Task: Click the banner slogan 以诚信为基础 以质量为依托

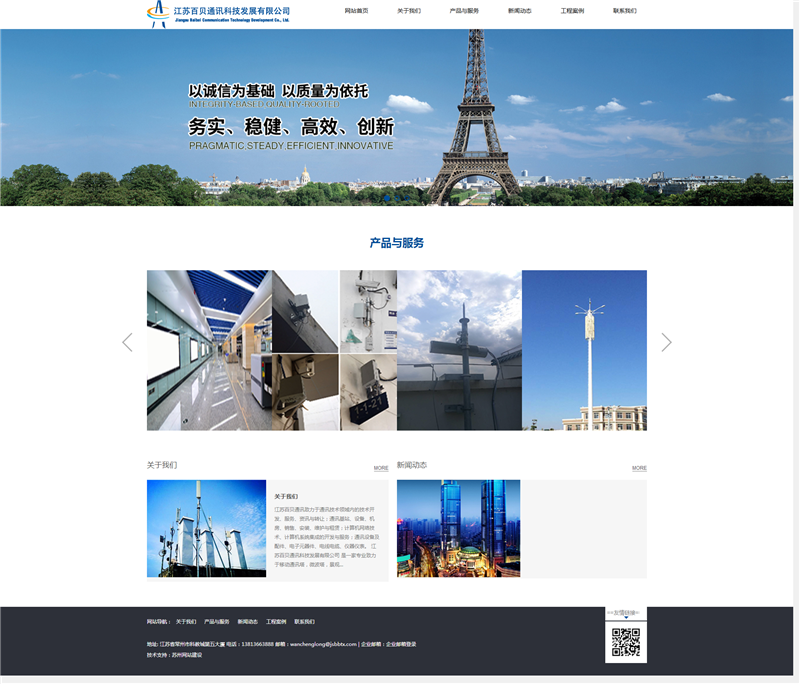Action: pos(279,91)
